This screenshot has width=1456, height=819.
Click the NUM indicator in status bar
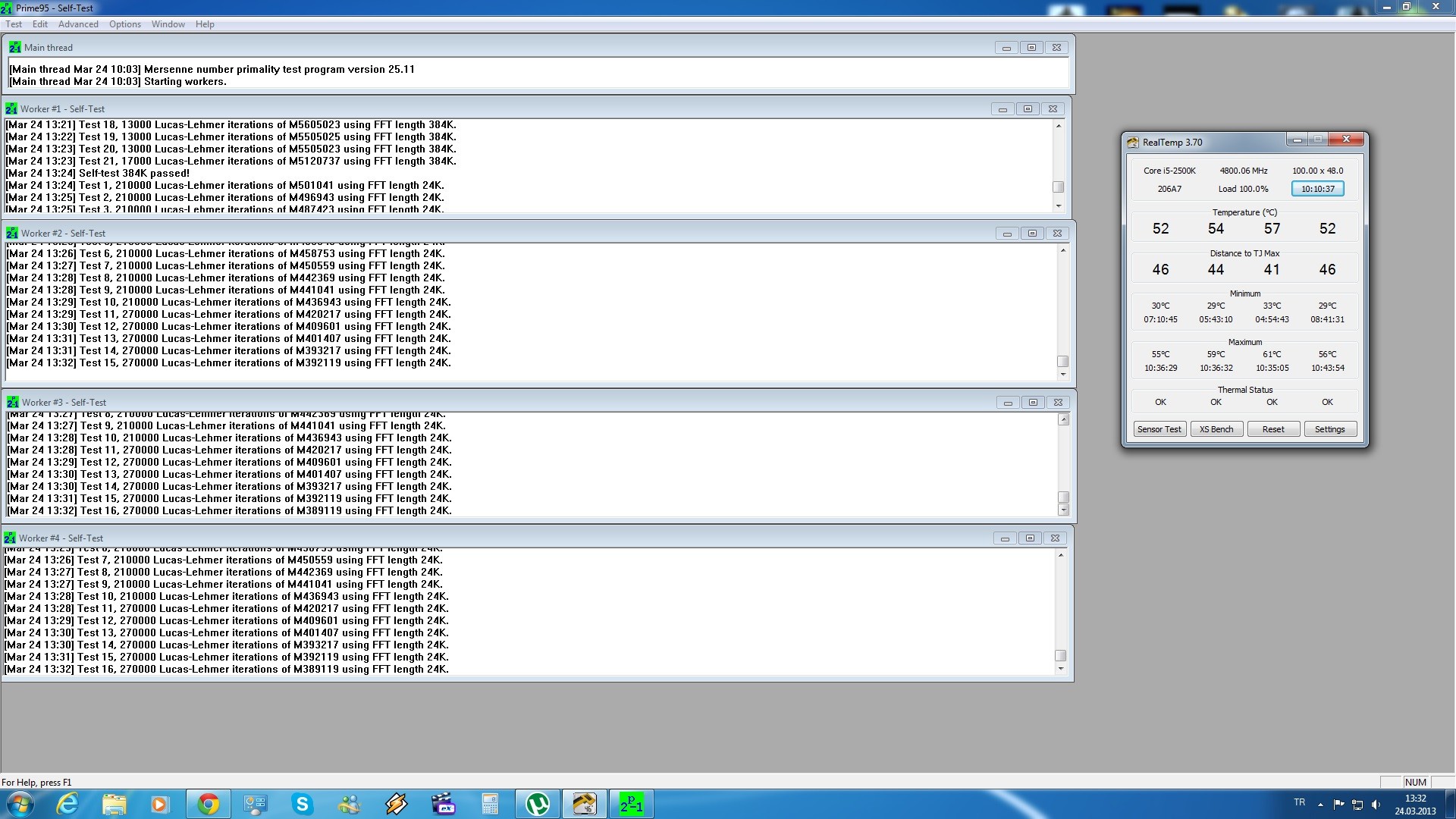pyautogui.click(x=1415, y=782)
